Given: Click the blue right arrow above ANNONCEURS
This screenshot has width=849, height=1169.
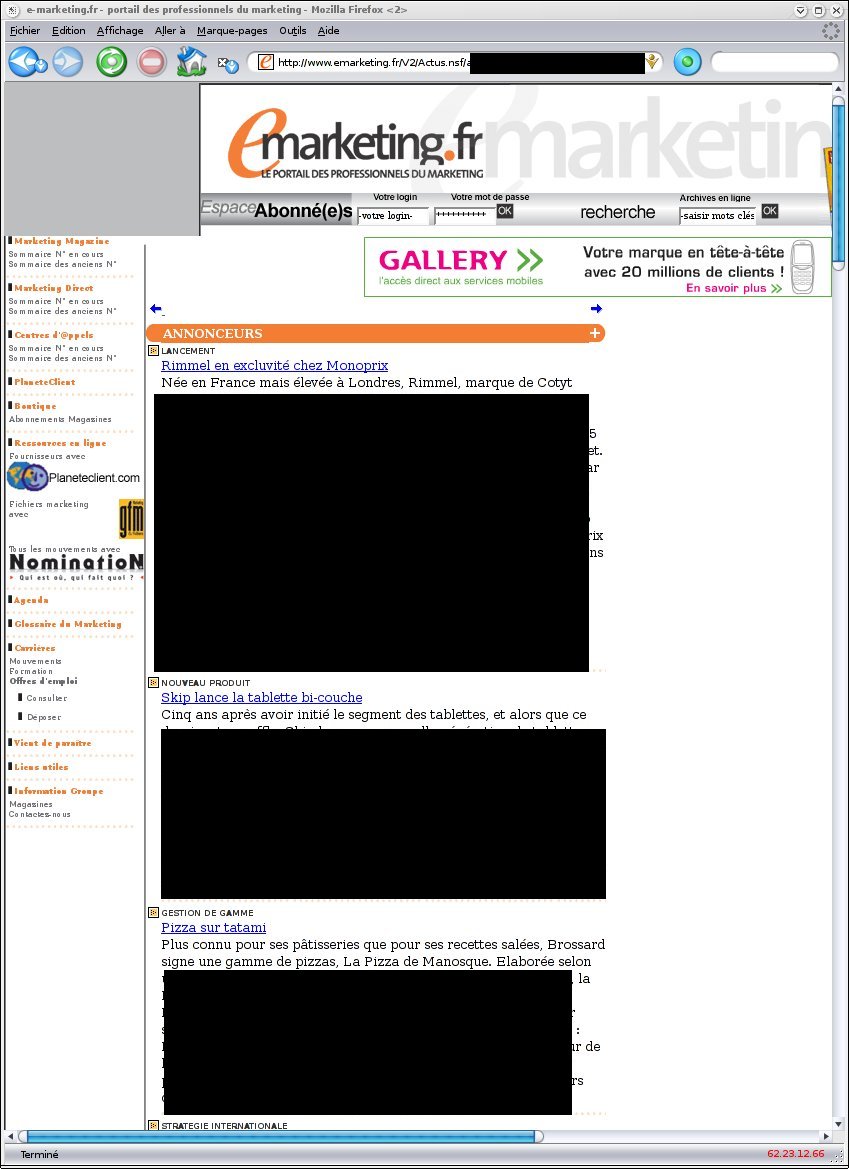Looking at the screenshot, I should click(x=596, y=309).
